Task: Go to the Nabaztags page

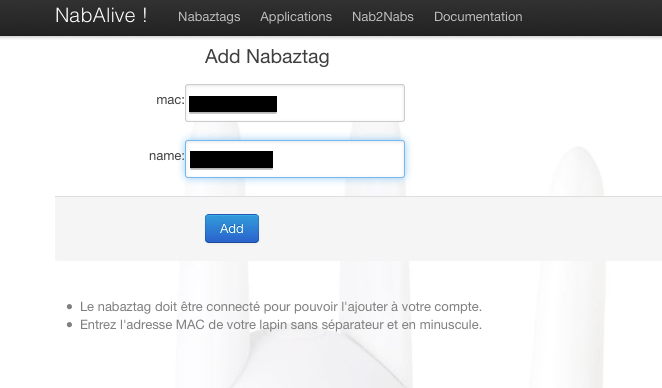Action: [x=209, y=16]
